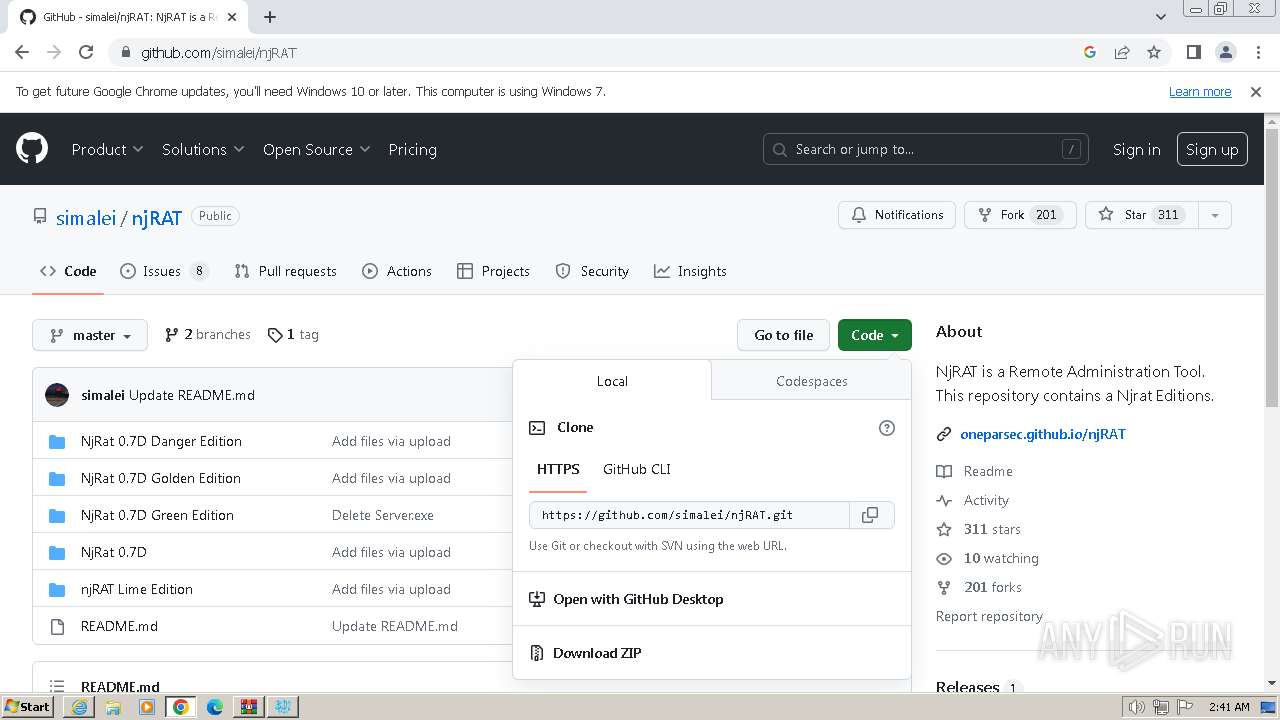The width and height of the screenshot is (1280, 720).
Task: Open Internet Explorer from the taskbar
Action: coord(79,707)
